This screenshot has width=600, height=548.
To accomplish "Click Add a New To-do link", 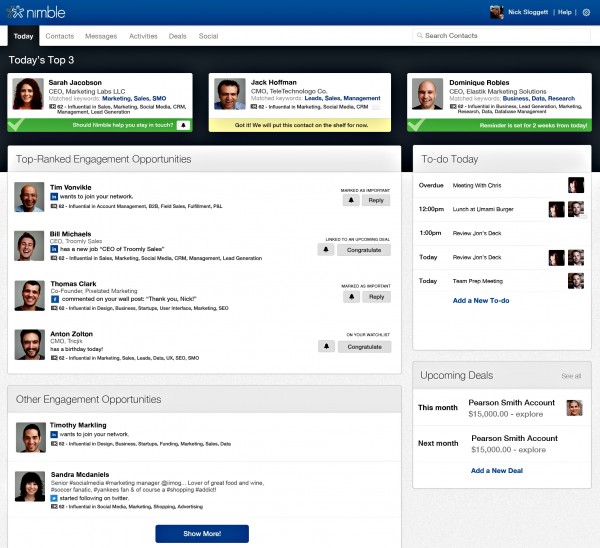I will pos(481,300).
